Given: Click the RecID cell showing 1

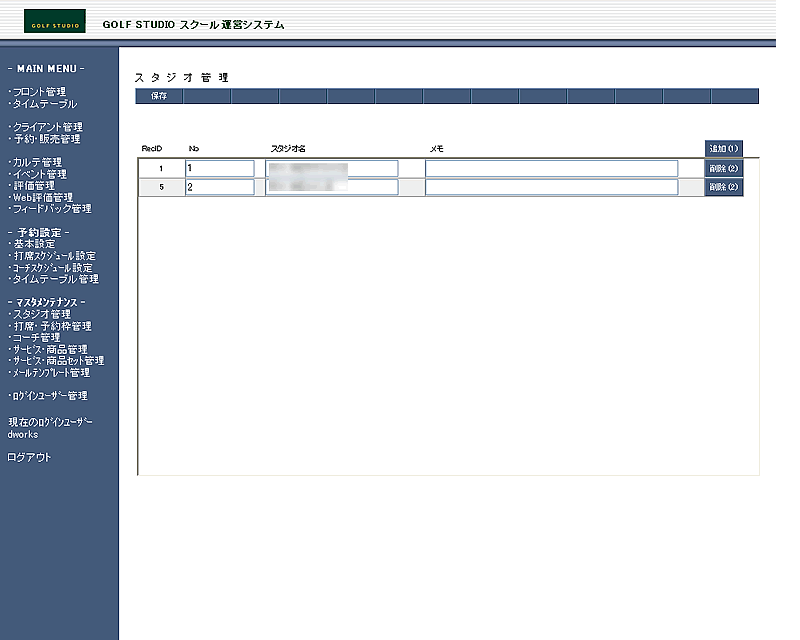Looking at the screenshot, I should (x=161, y=168).
